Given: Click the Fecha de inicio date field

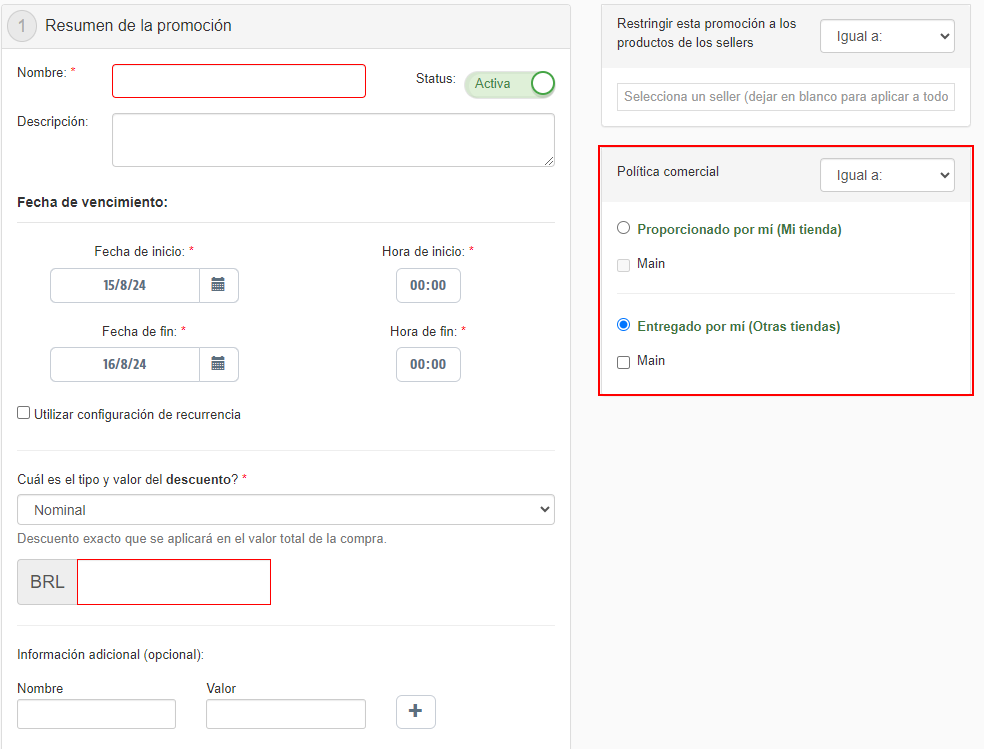Looking at the screenshot, I should [125, 285].
